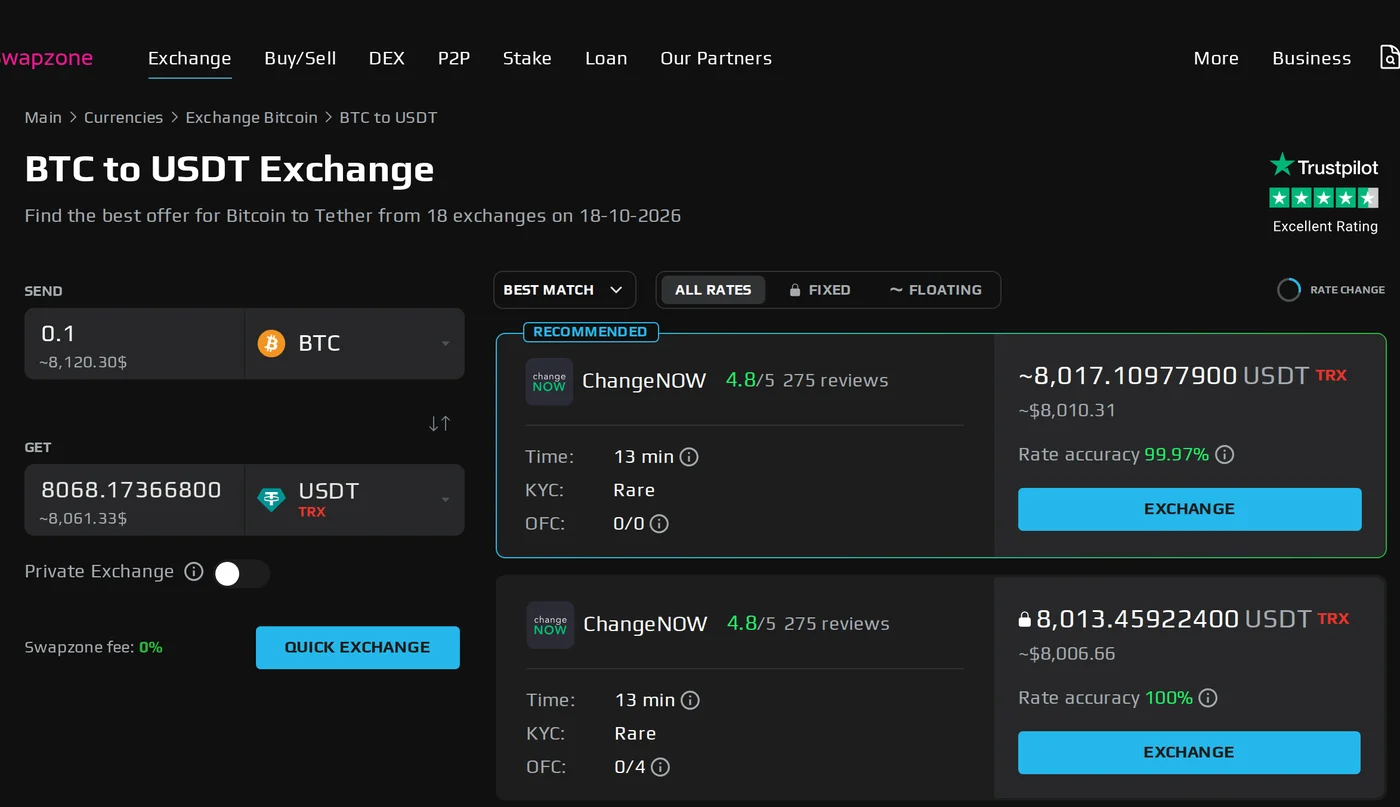
Task: Open the Stake navigation item
Action: (x=527, y=58)
